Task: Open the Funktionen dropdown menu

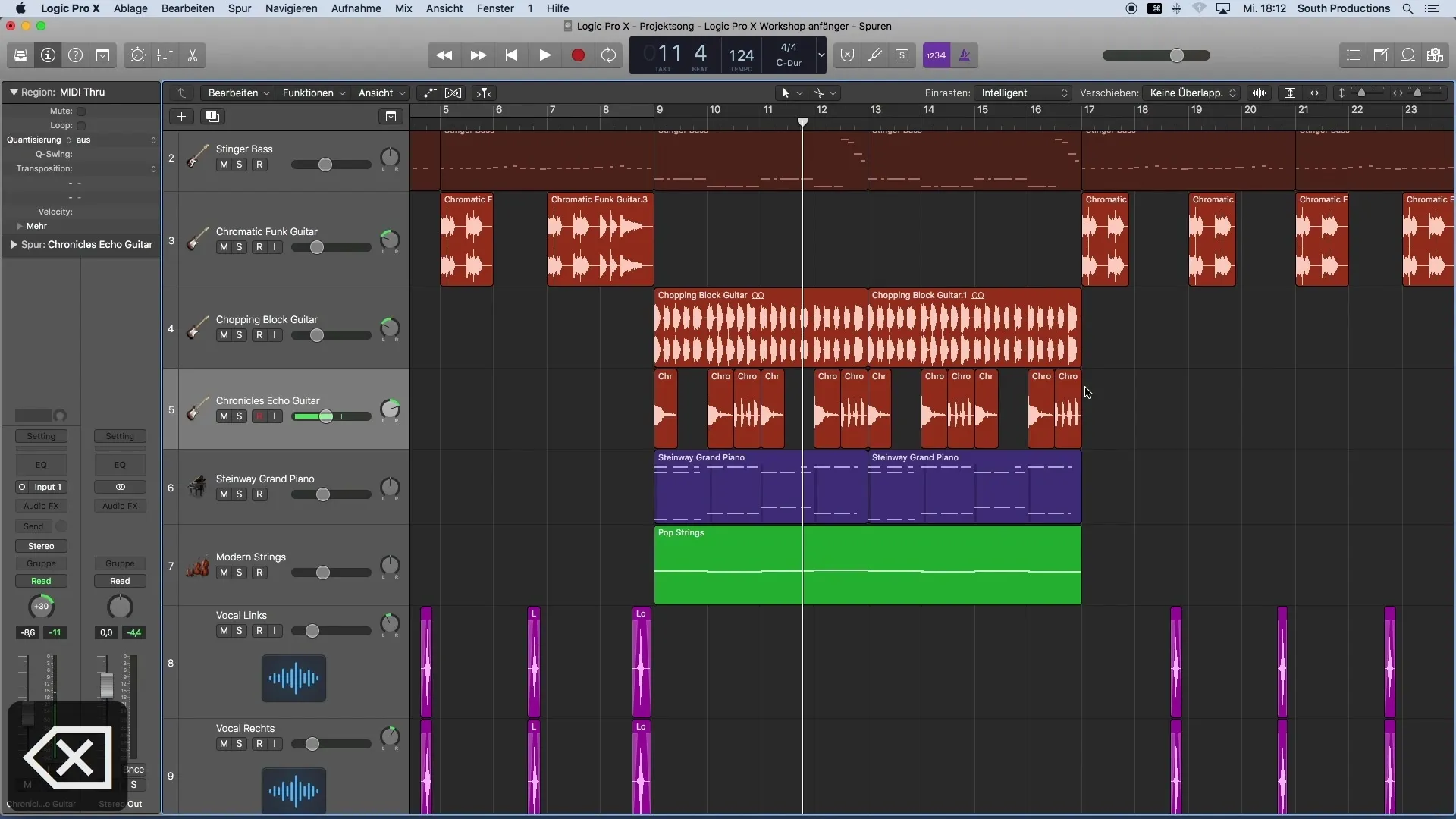Action: pyautogui.click(x=312, y=92)
